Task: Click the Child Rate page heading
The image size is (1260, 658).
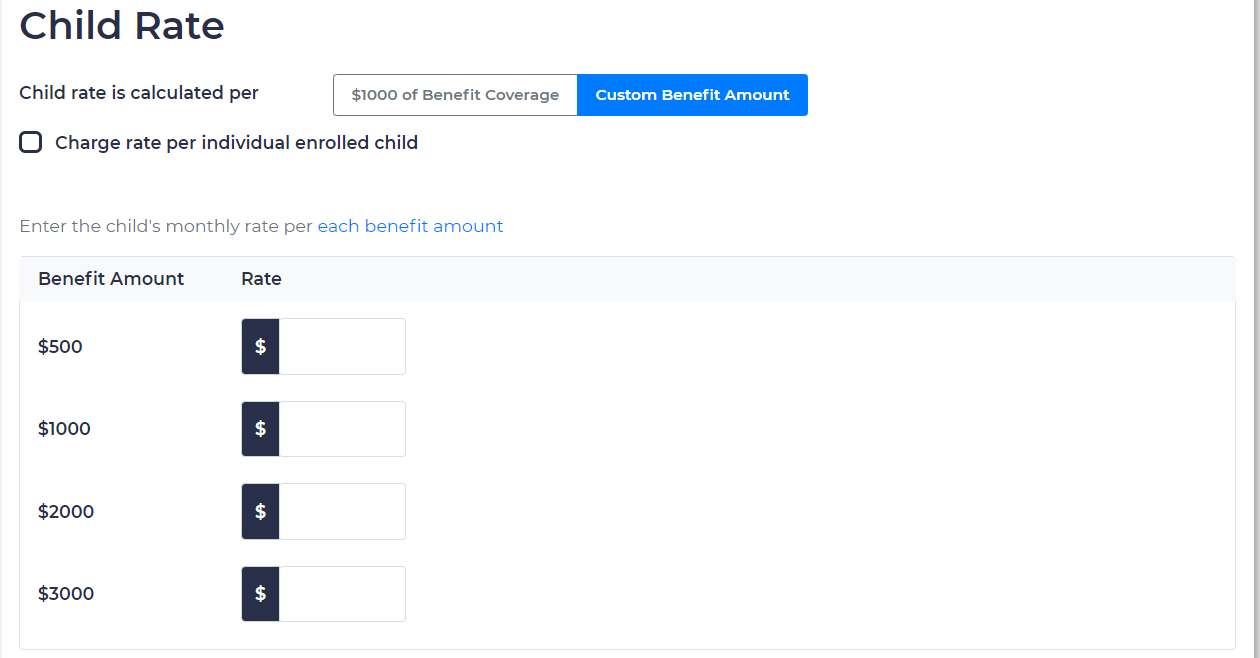Action: pos(121,26)
